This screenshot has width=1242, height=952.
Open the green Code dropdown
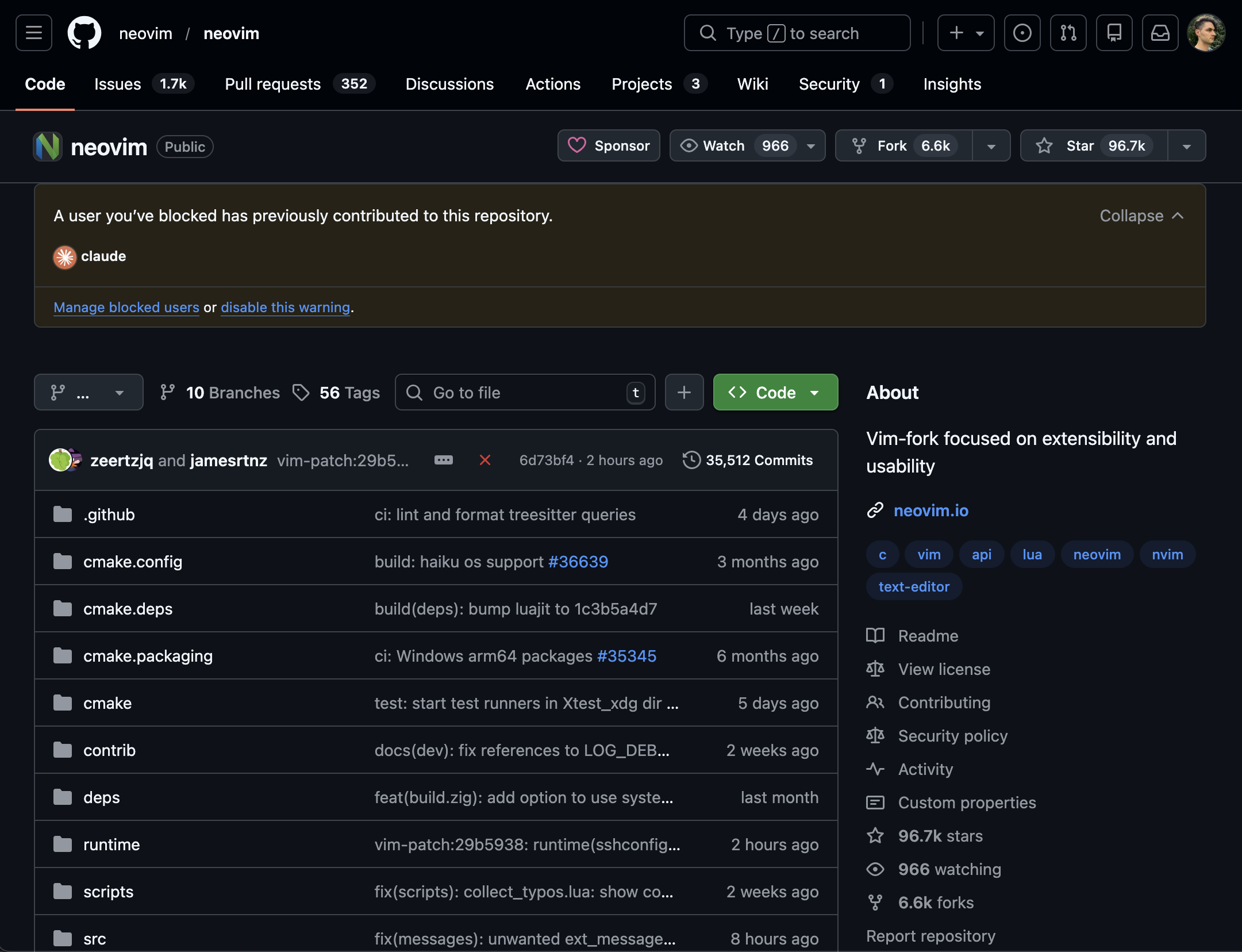coord(775,392)
